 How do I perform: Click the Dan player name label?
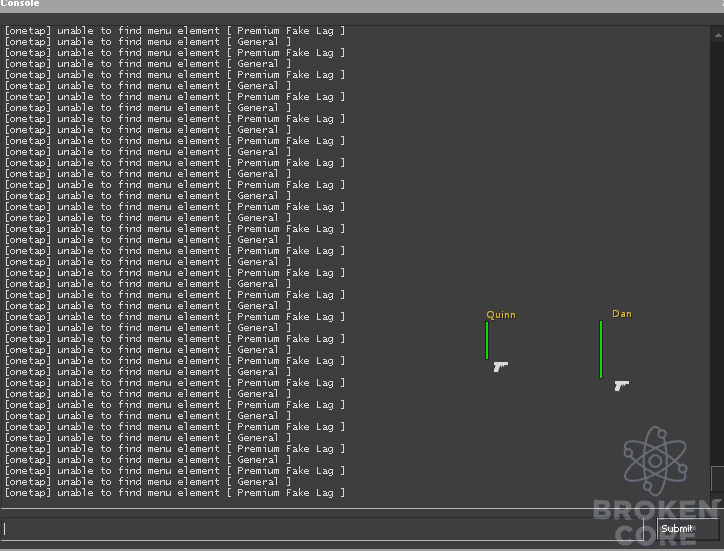(621, 314)
